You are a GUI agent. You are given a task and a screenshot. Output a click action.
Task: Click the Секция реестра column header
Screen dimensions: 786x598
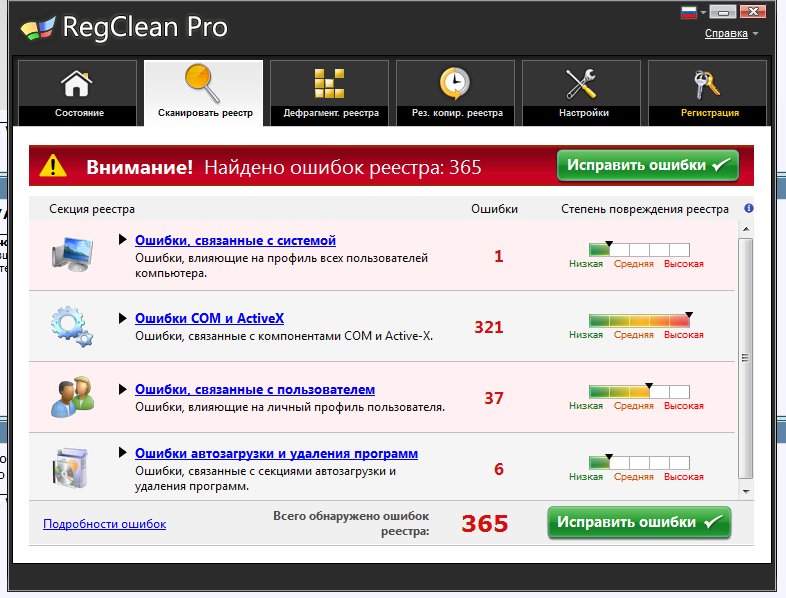click(x=92, y=209)
